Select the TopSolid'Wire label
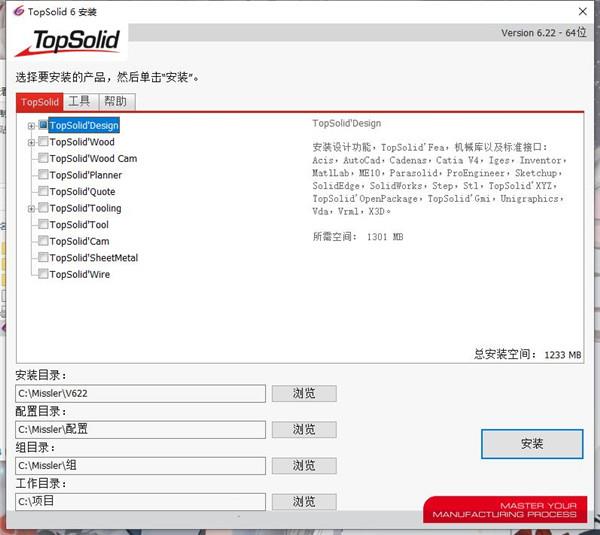This screenshot has width=600, height=535. 80,274
